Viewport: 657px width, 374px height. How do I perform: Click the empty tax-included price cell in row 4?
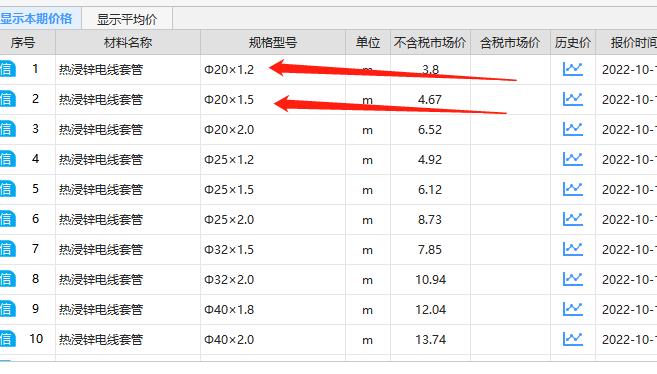pyautogui.click(x=510, y=160)
